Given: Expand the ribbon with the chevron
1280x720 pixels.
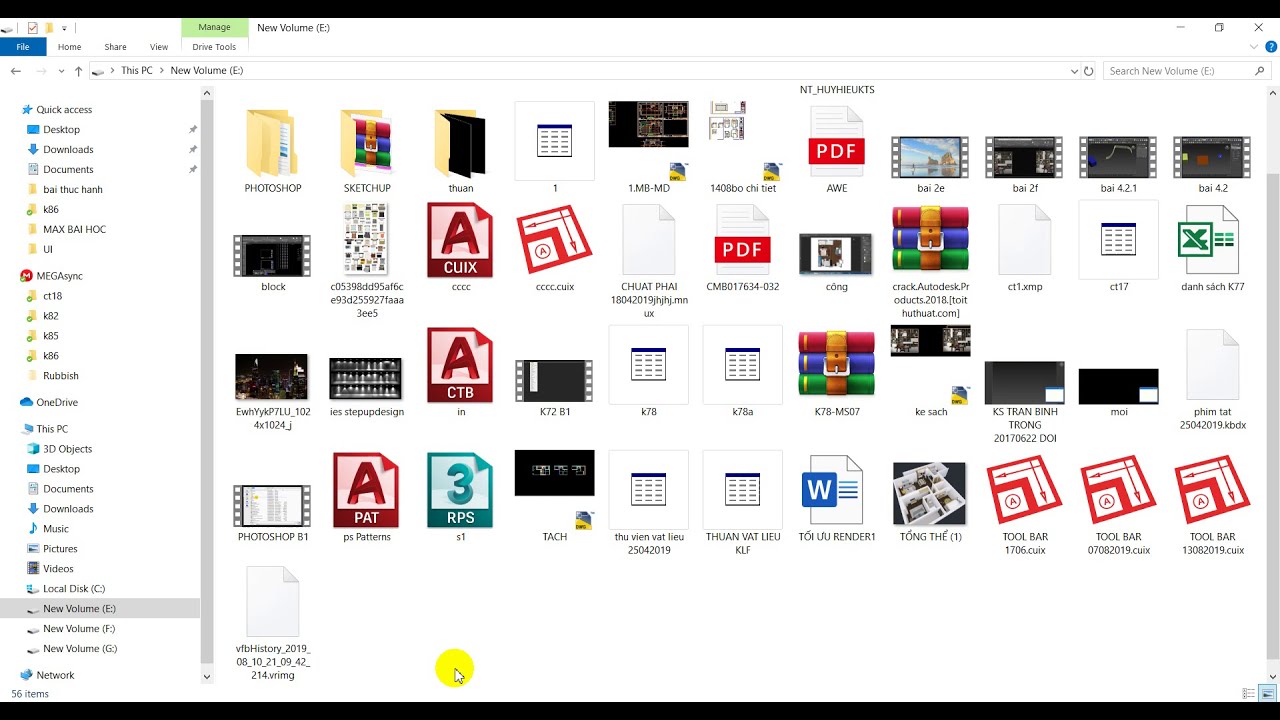Looking at the screenshot, I should click(x=1255, y=47).
